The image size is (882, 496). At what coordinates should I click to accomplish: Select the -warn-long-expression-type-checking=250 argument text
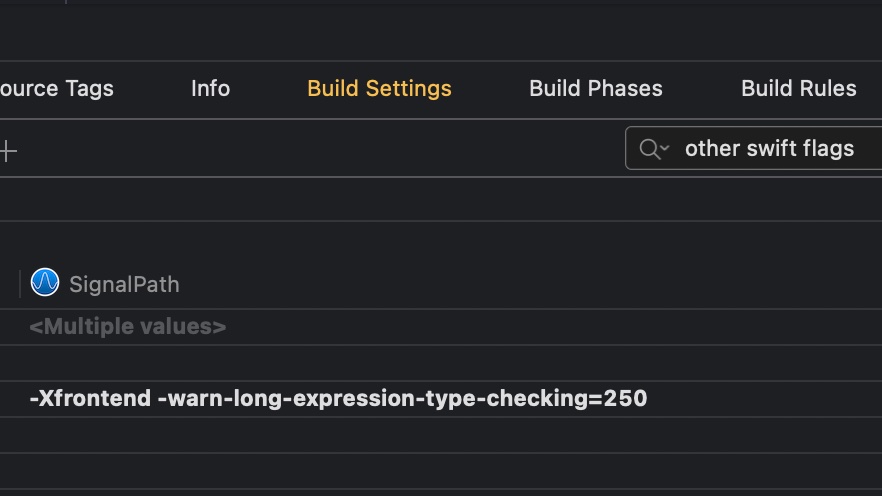click(402, 398)
